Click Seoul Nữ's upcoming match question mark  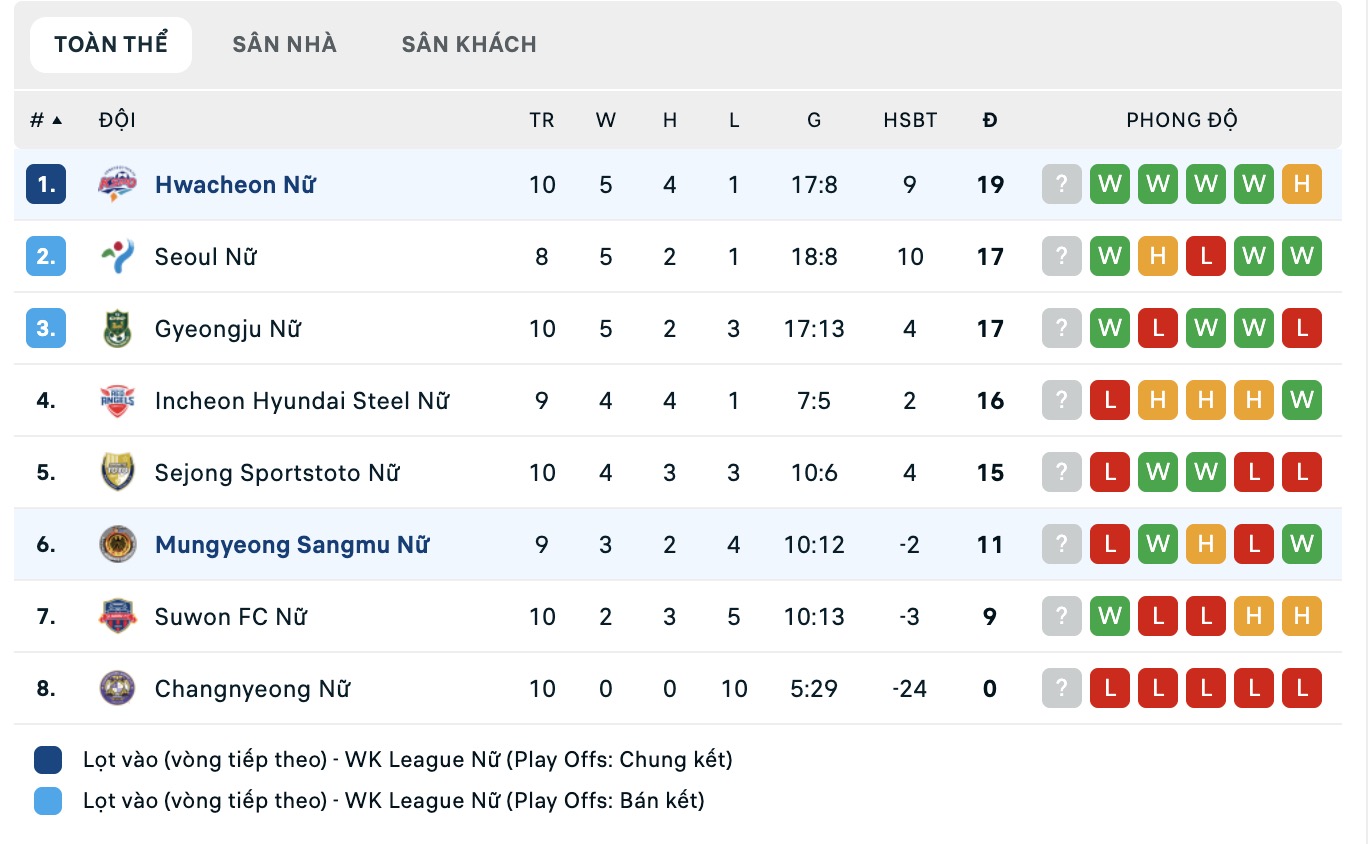[1061, 256]
